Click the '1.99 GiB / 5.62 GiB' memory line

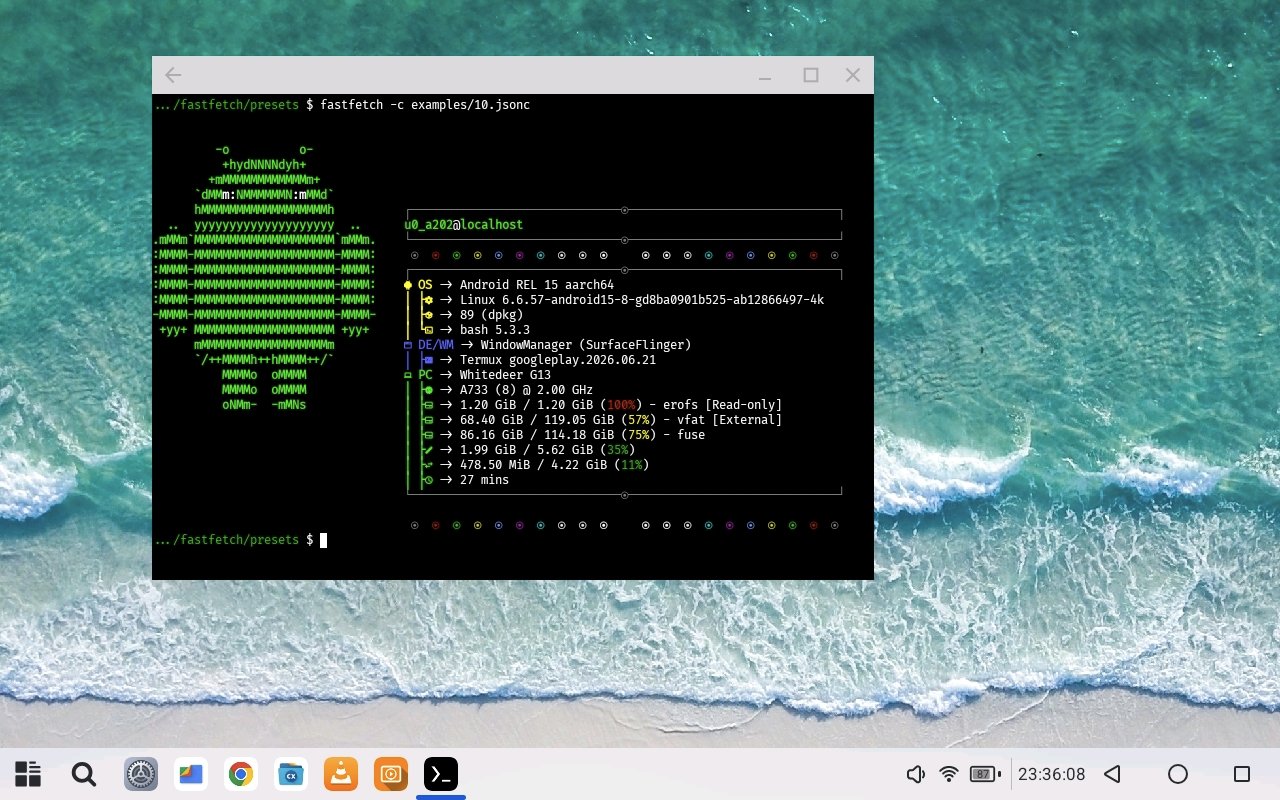pyautogui.click(x=547, y=450)
